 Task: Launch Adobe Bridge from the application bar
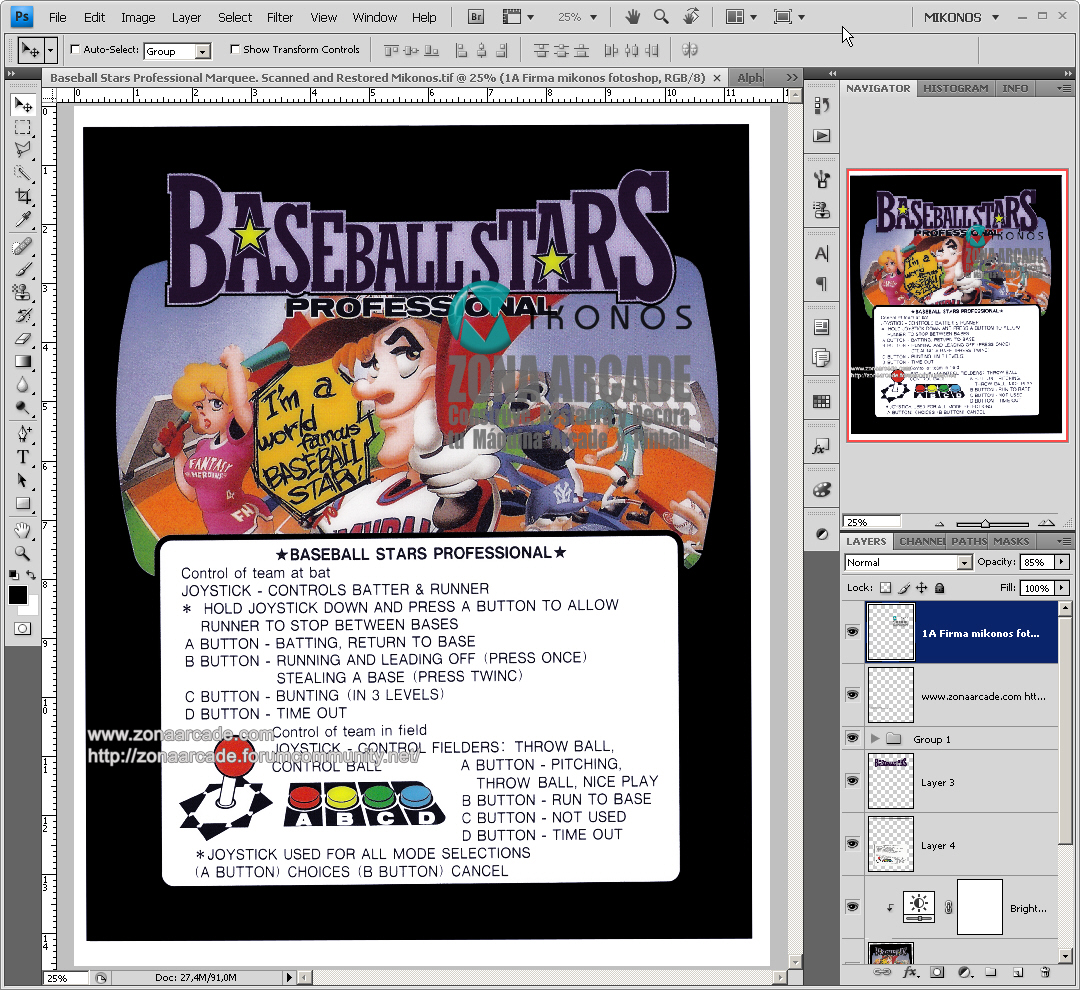(475, 16)
